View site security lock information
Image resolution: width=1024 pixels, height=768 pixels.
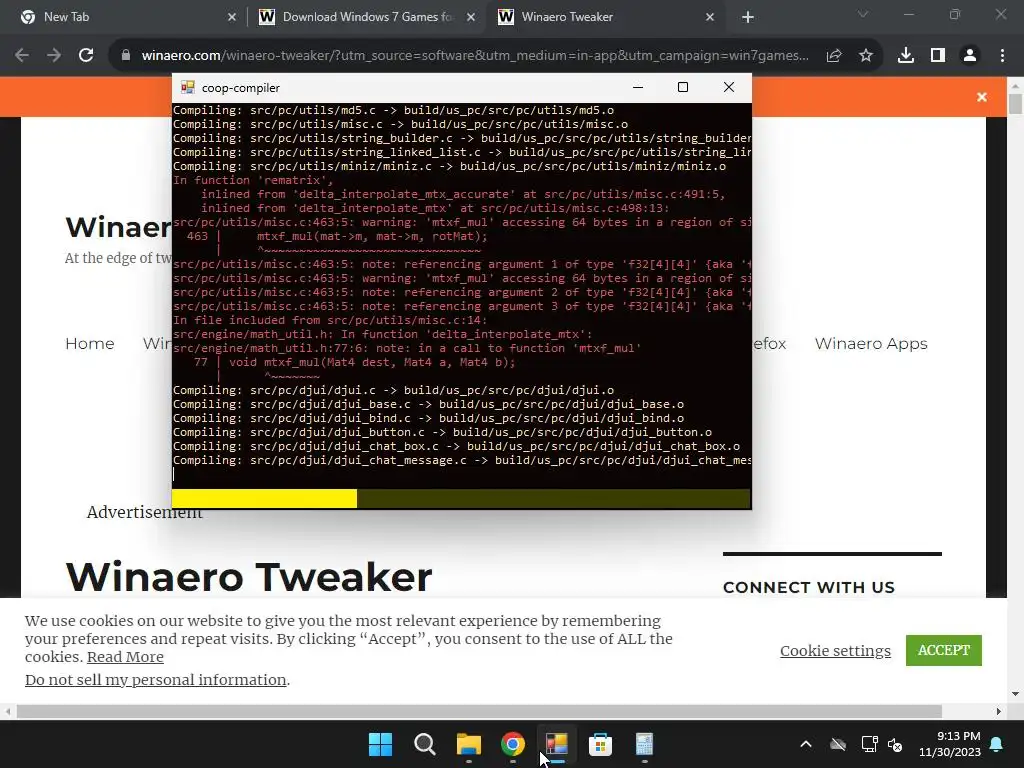(x=126, y=56)
